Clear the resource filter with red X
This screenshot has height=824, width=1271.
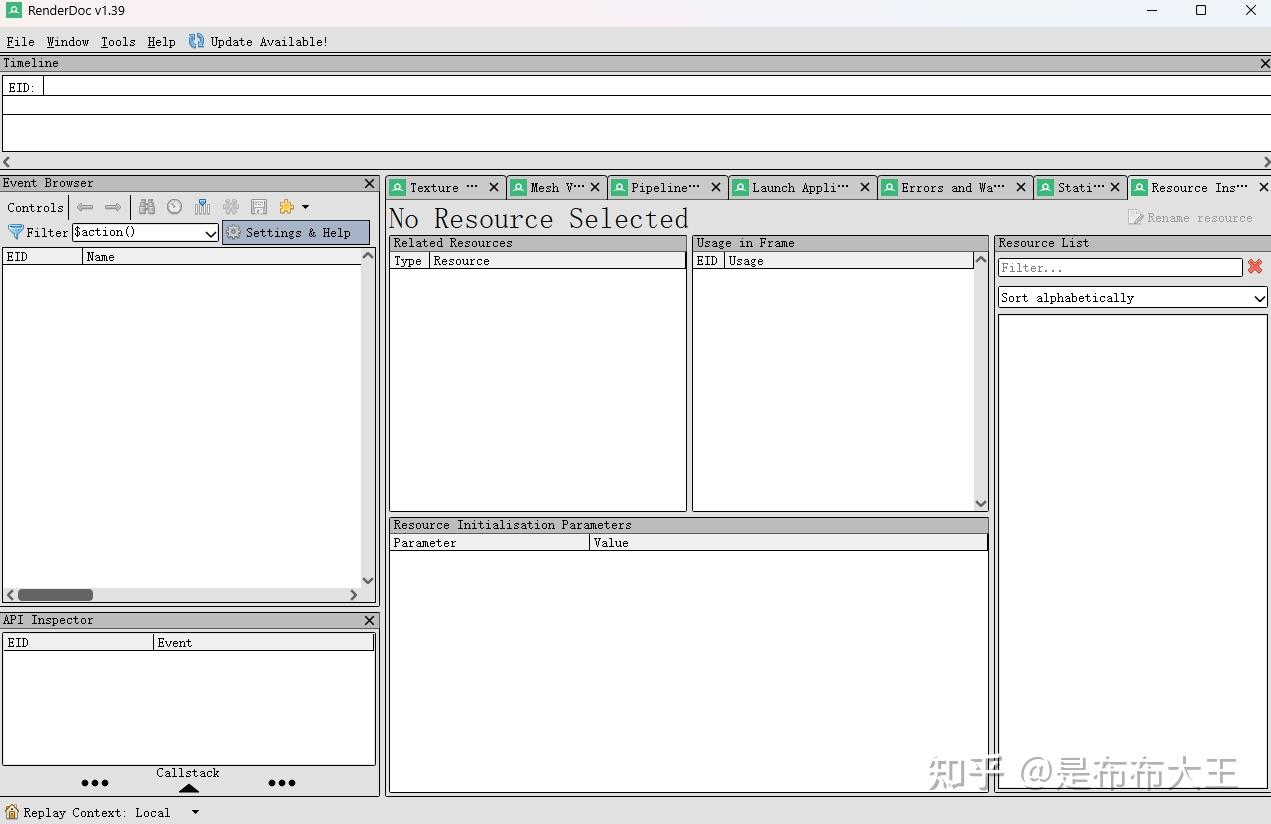tap(1255, 267)
